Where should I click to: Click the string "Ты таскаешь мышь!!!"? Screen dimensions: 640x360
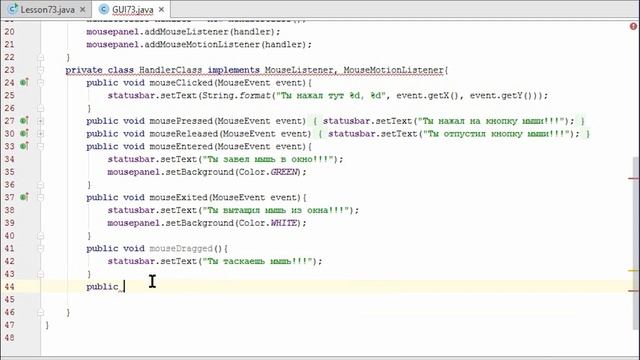(x=257, y=261)
